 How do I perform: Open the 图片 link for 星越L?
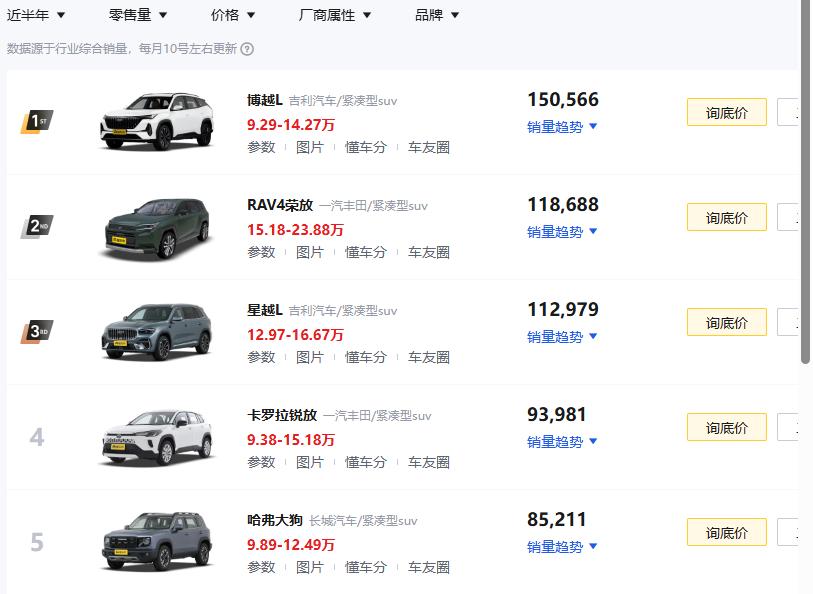pyautogui.click(x=311, y=357)
